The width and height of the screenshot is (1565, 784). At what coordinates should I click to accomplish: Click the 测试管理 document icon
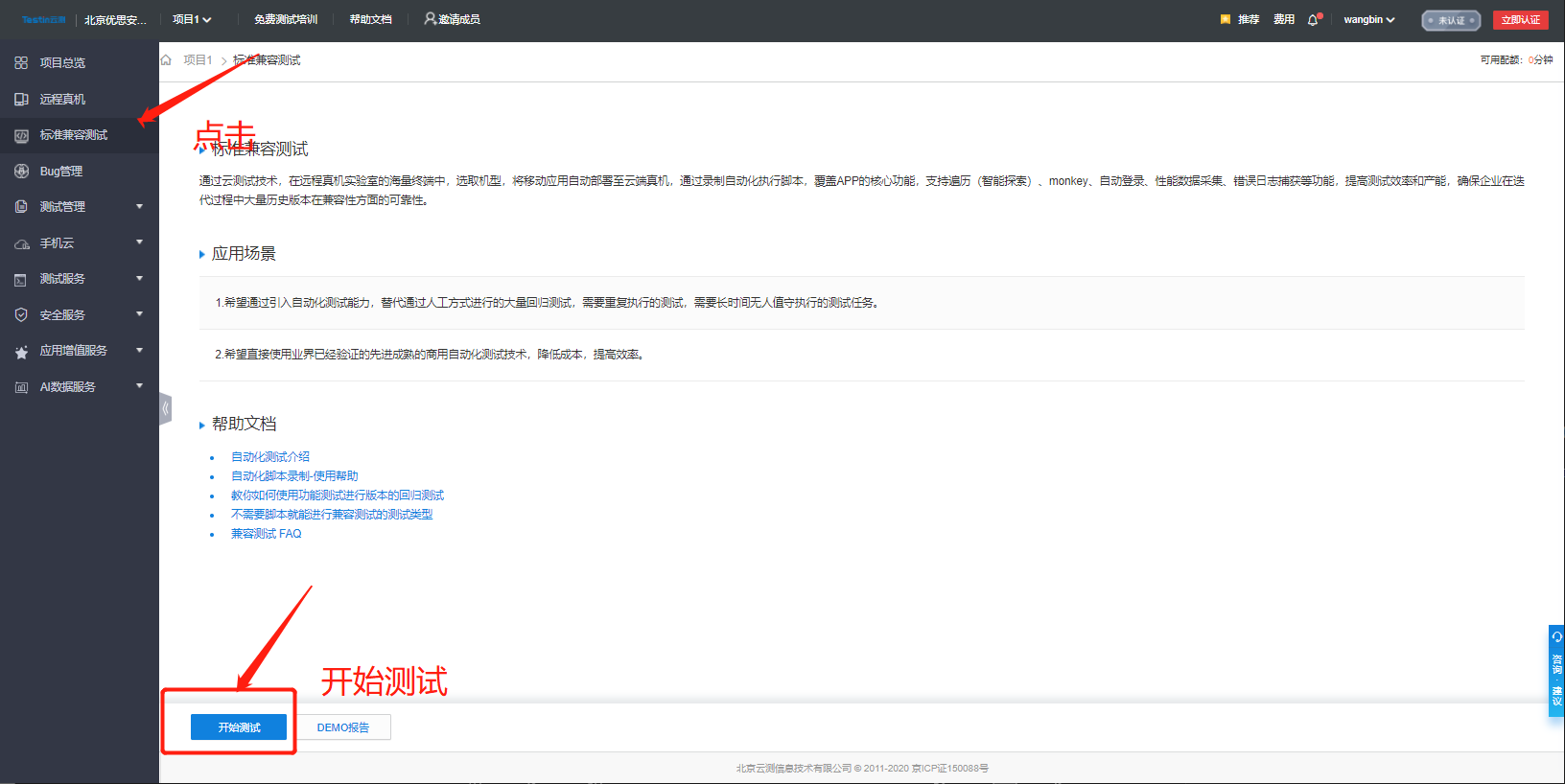point(21,207)
